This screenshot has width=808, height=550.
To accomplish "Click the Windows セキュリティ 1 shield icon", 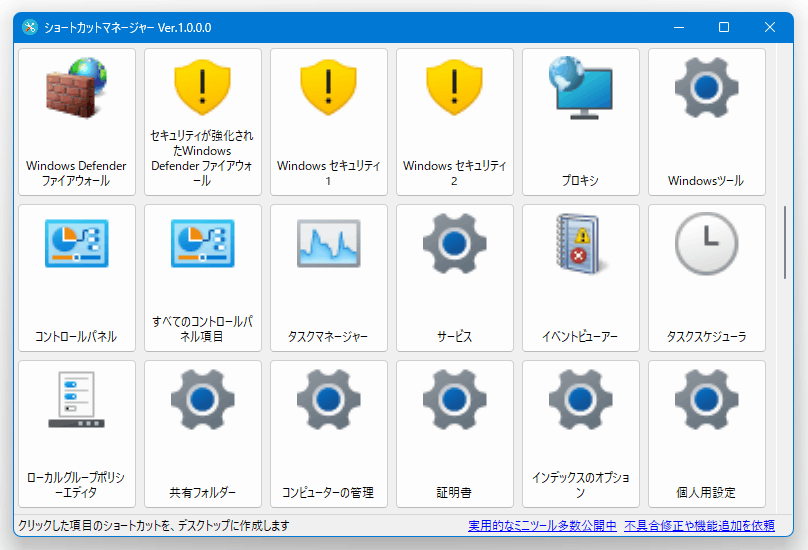I will point(328,88).
